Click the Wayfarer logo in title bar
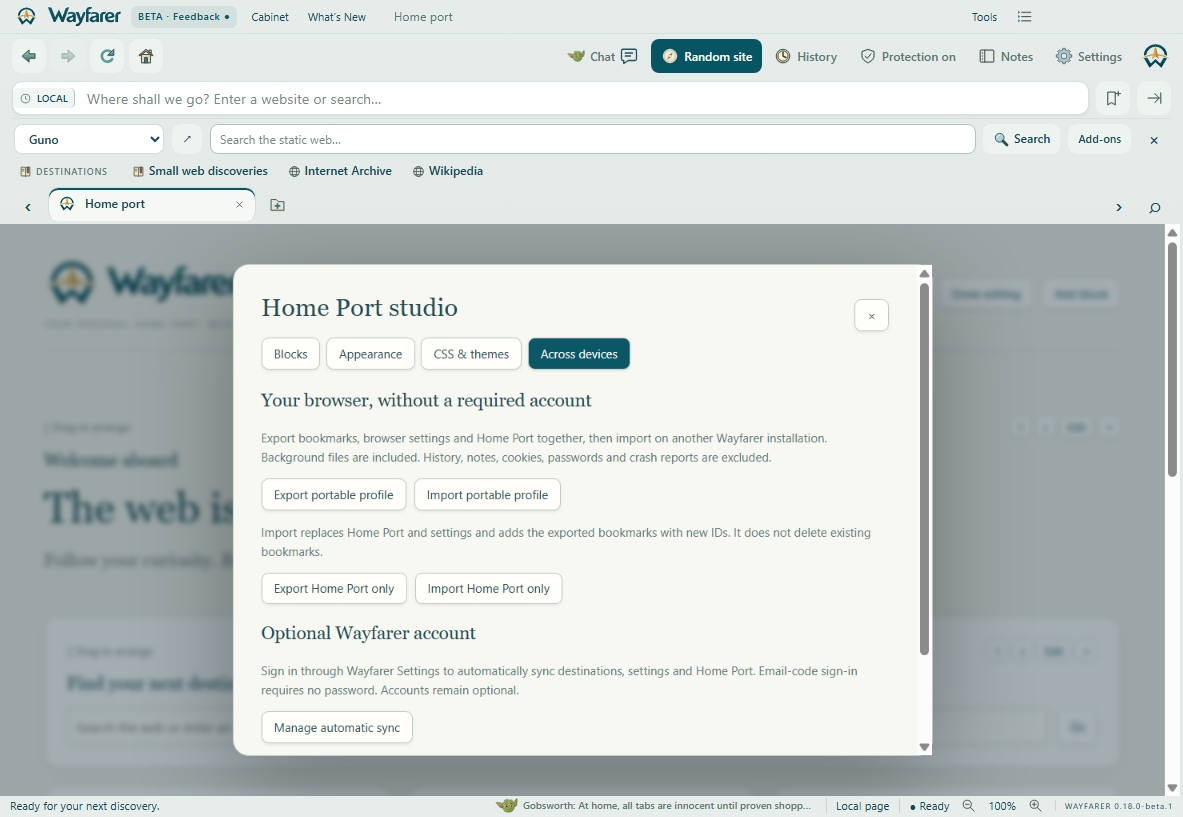Viewport: 1183px width, 817px height. (69, 16)
